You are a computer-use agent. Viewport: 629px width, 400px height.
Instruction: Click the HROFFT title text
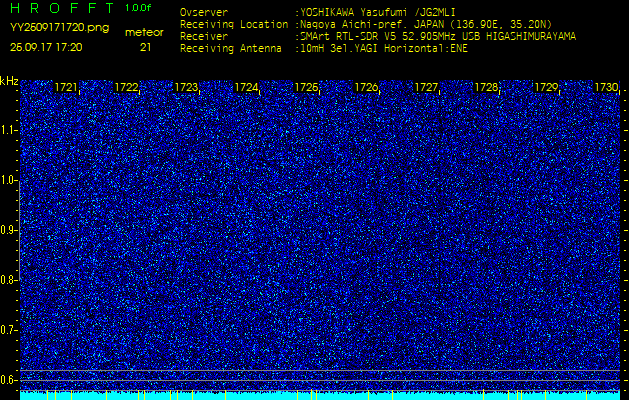coord(62,8)
